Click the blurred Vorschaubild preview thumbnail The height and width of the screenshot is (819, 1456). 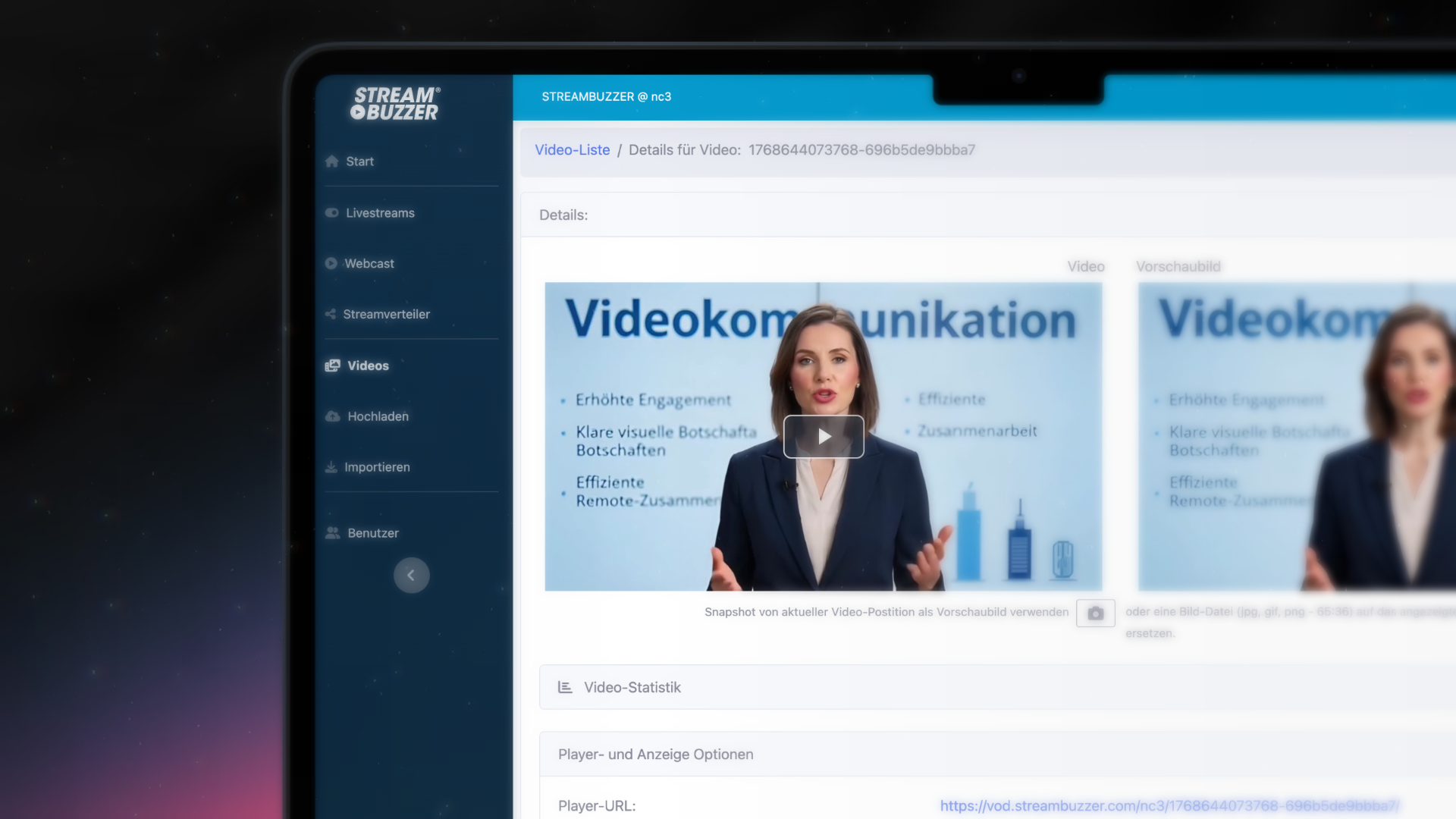pyautogui.click(x=1297, y=437)
